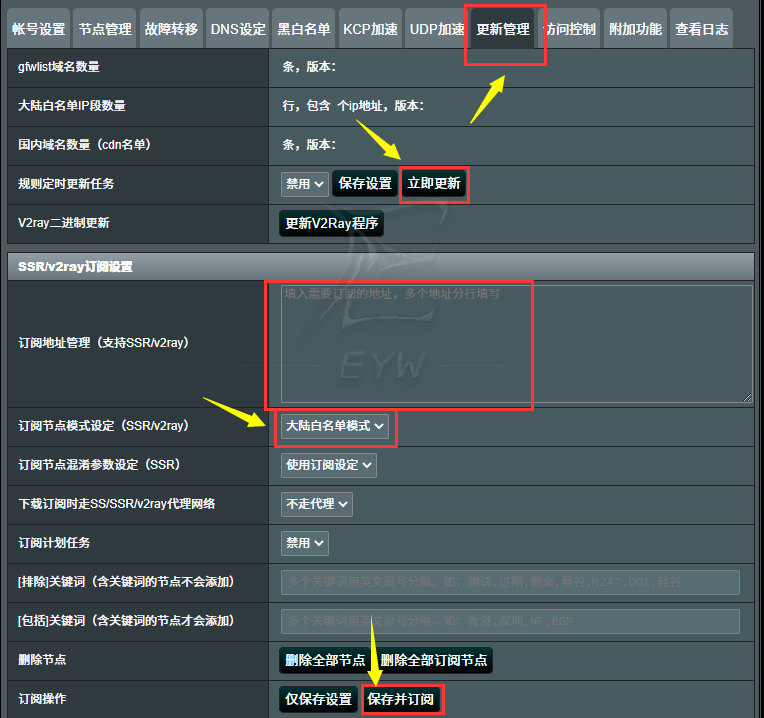
Task: Click the 仅保存设置 button
Action: click(318, 699)
